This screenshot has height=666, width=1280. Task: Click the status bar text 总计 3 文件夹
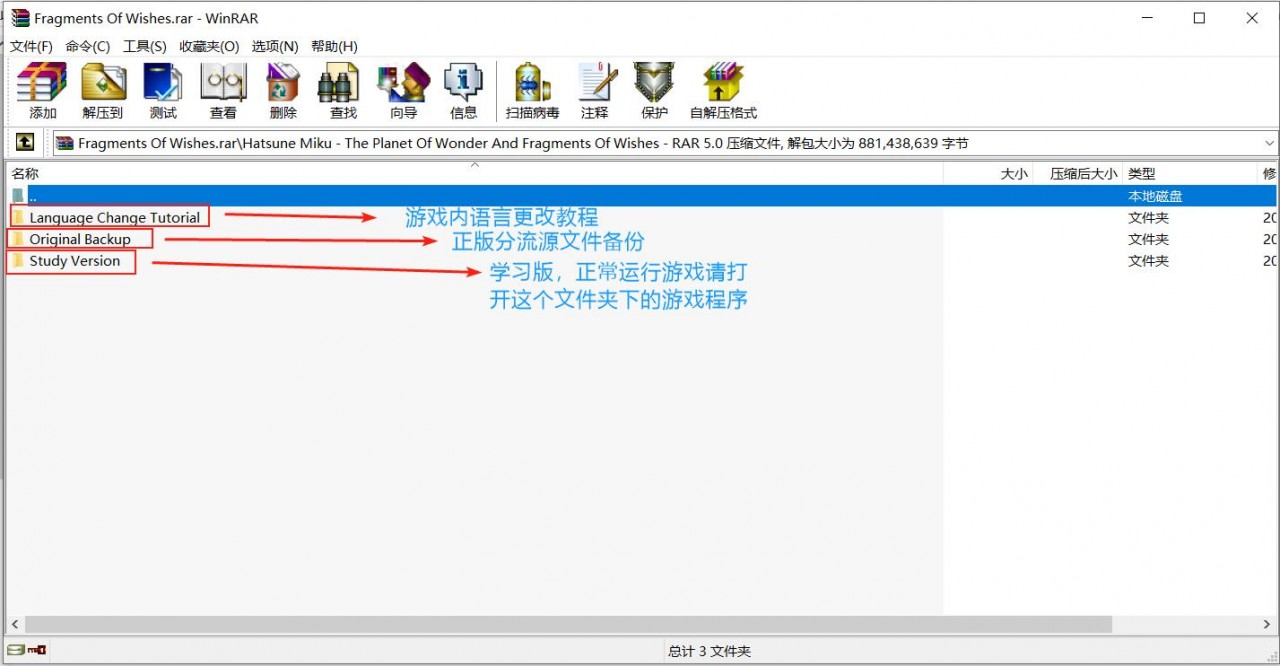point(709,651)
